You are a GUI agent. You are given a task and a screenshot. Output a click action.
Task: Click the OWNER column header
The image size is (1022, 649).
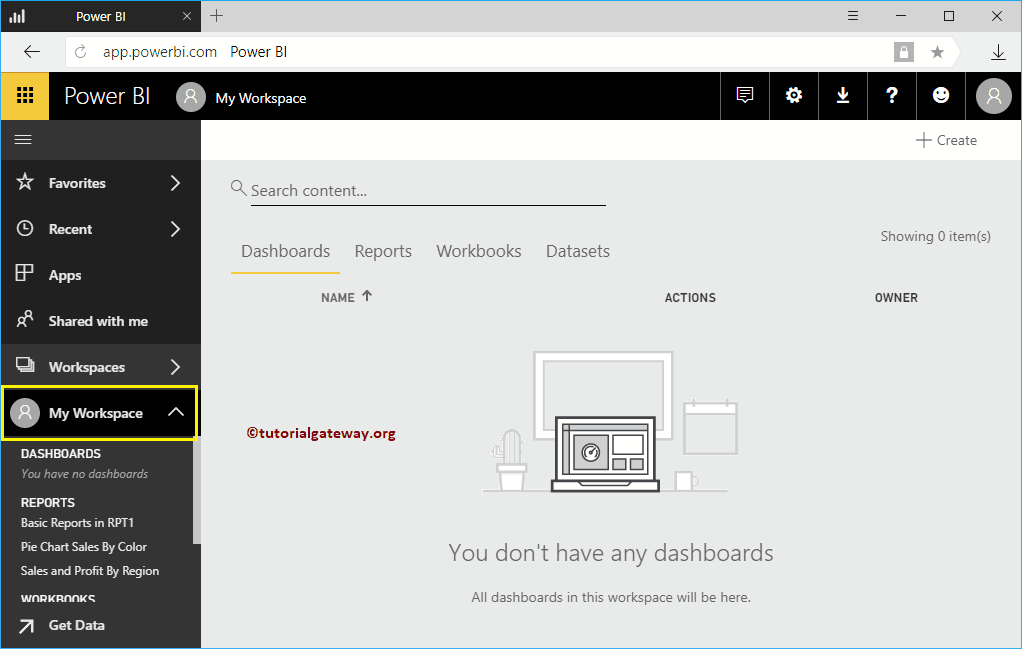pyautogui.click(x=896, y=298)
